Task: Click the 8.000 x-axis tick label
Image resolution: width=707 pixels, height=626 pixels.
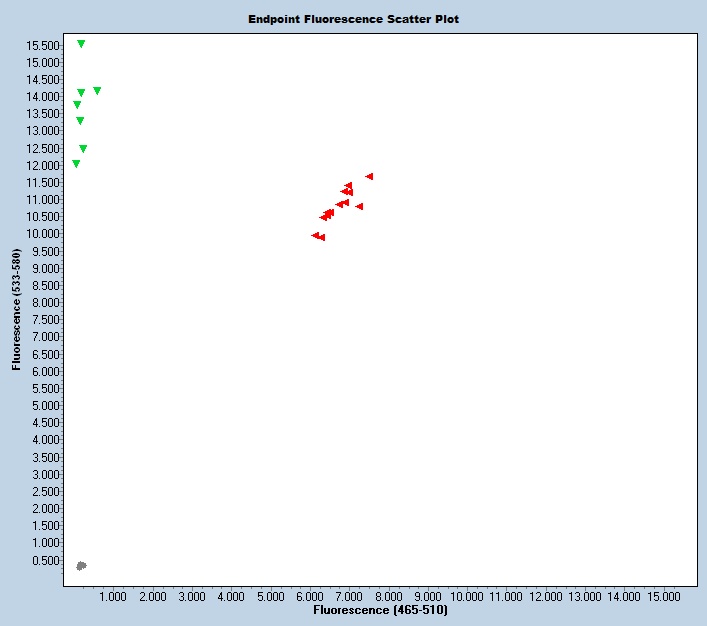Action: [x=388, y=596]
